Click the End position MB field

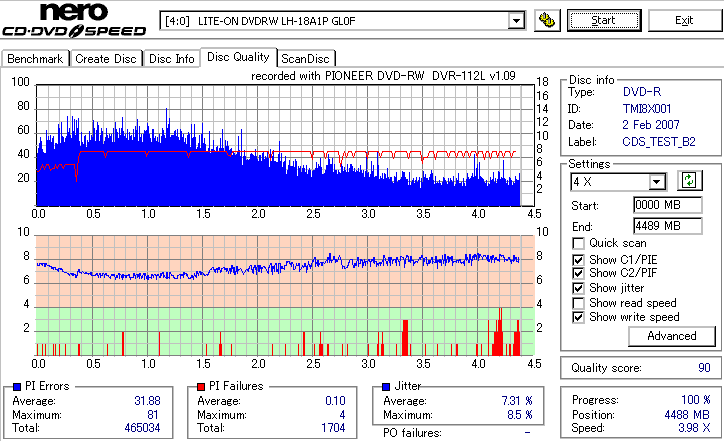click(668, 226)
